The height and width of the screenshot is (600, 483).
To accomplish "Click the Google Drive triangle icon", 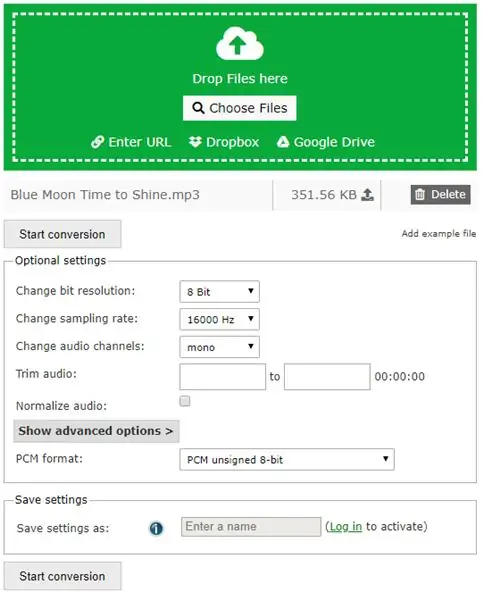I will pyautogui.click(x=283, y=142).
